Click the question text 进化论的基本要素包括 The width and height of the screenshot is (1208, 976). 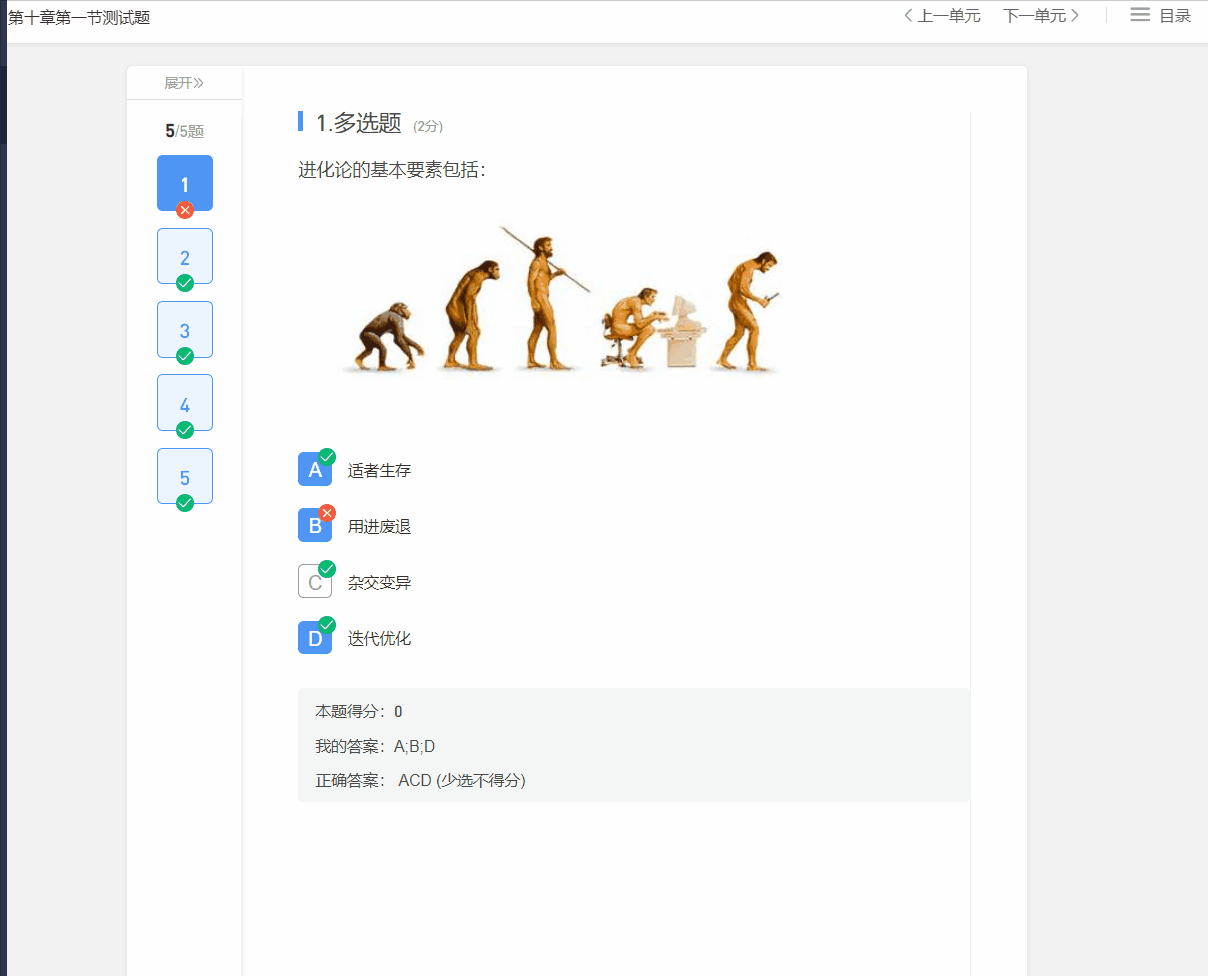392,170
